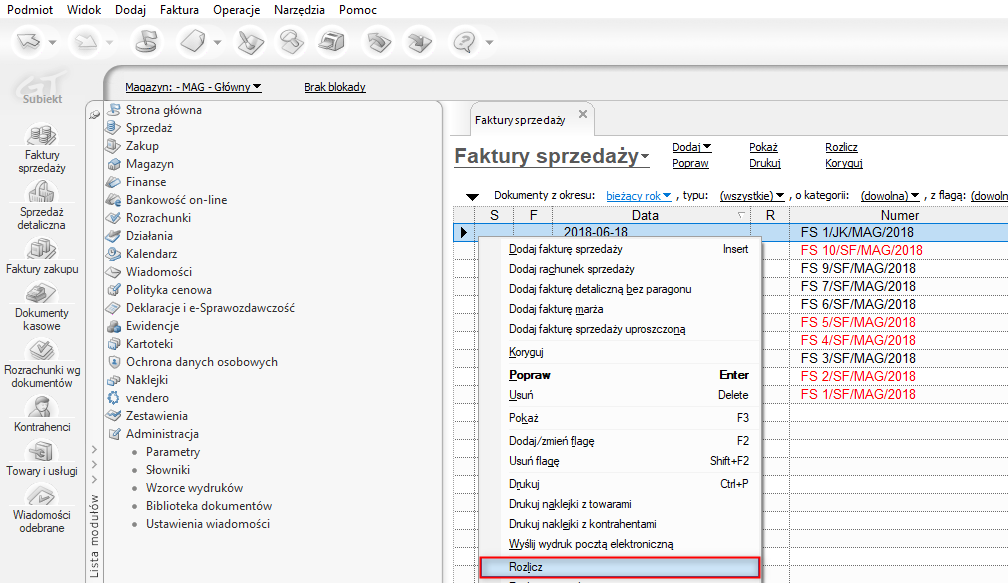Click the Pokaż link above the list
The width and height of the screenshot is (1008, 583).
coord(763,147)
